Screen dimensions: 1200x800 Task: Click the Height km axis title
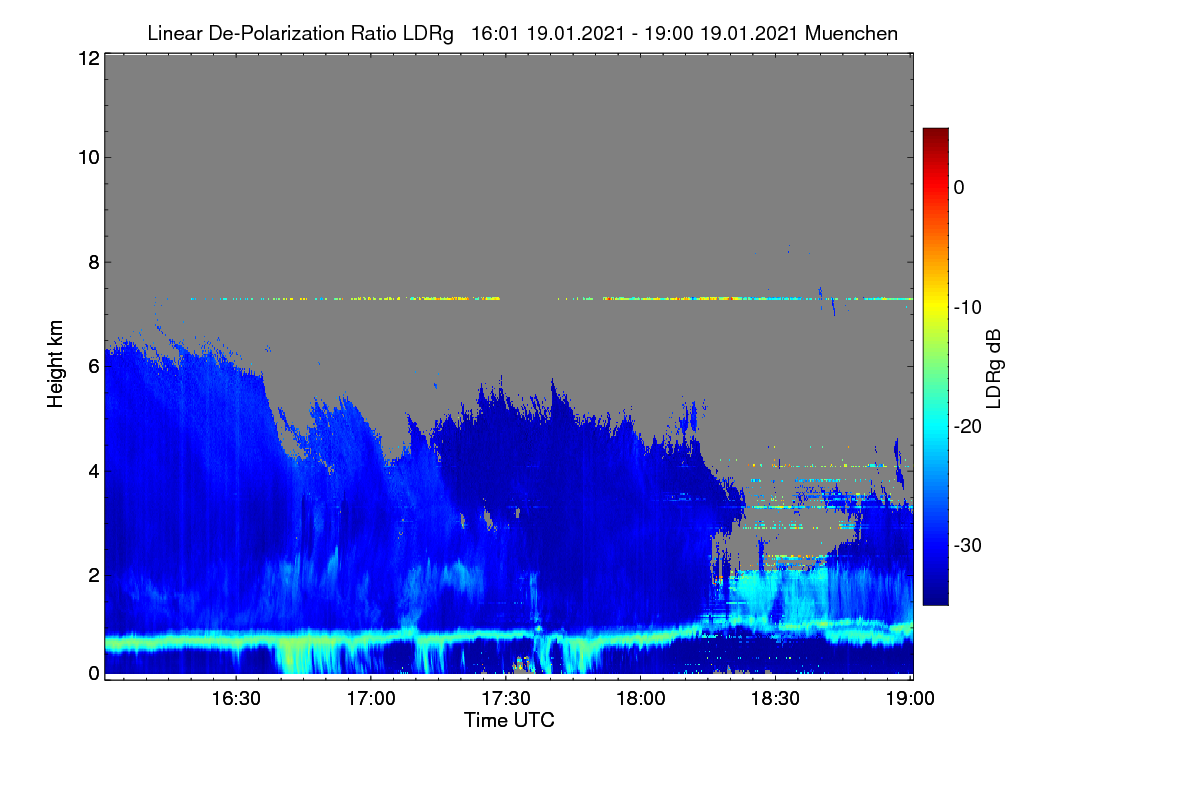tap(56, 364)
